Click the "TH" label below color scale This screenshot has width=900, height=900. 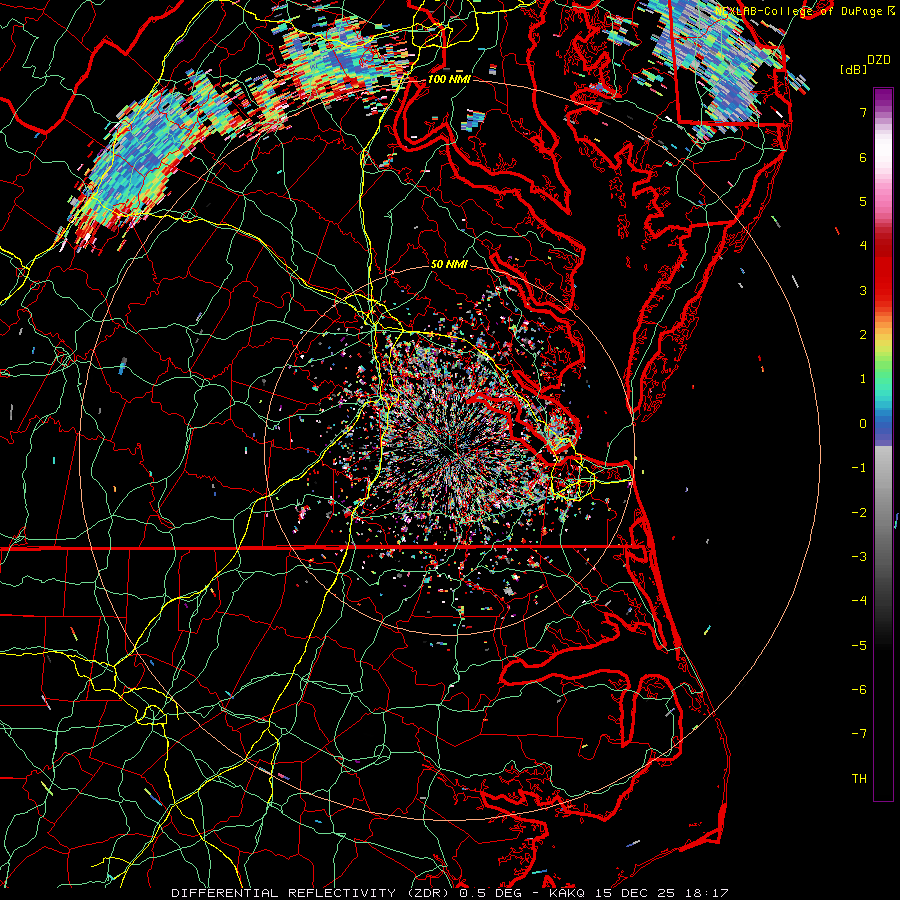859,779
